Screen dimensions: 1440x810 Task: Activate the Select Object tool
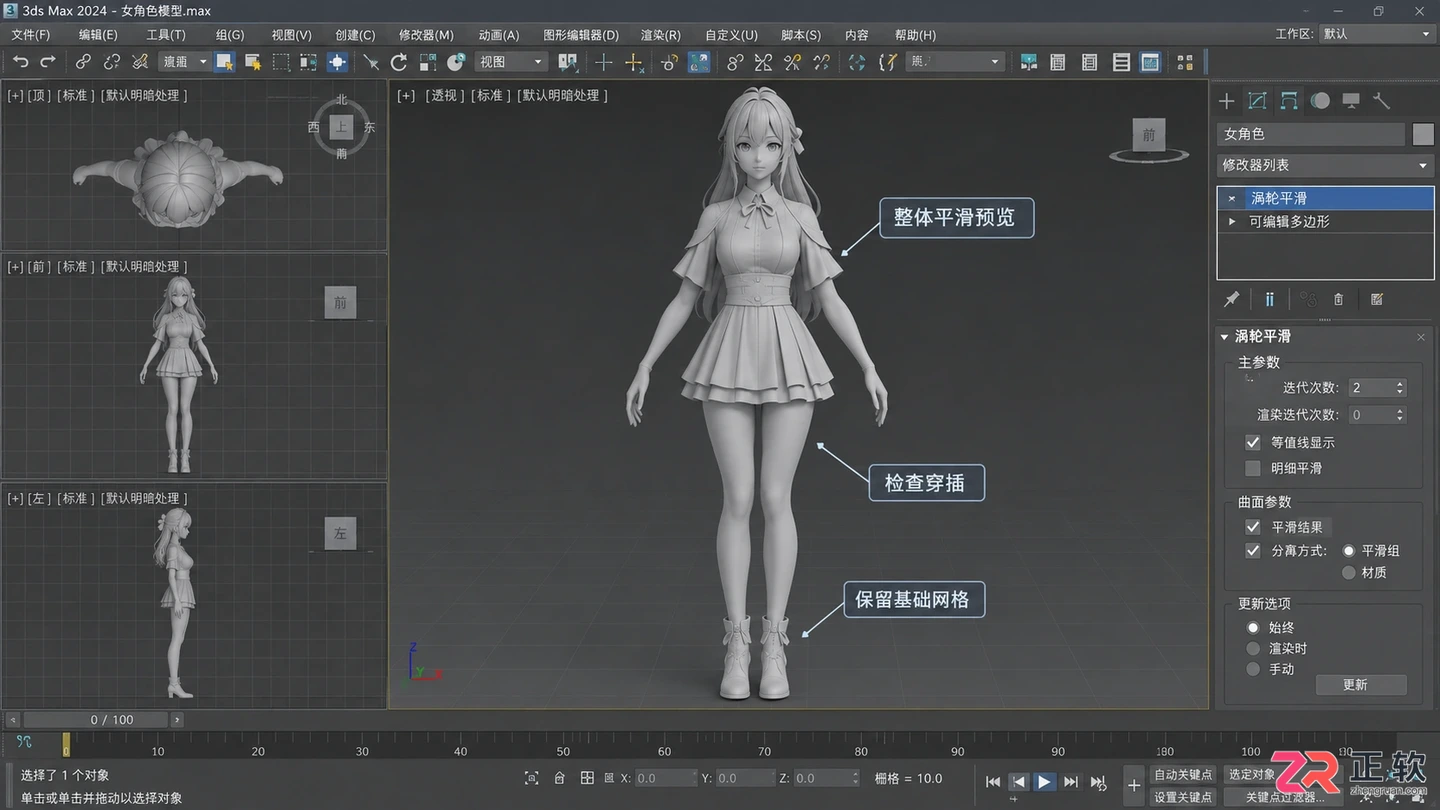tap(225, 62)
